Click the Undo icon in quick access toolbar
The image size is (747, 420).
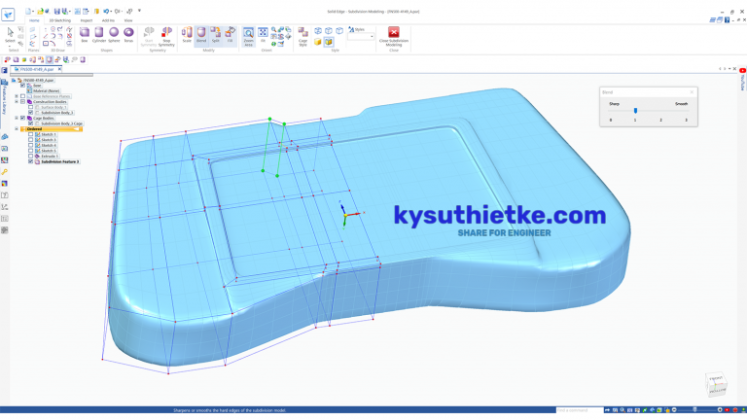click(106, 11)
